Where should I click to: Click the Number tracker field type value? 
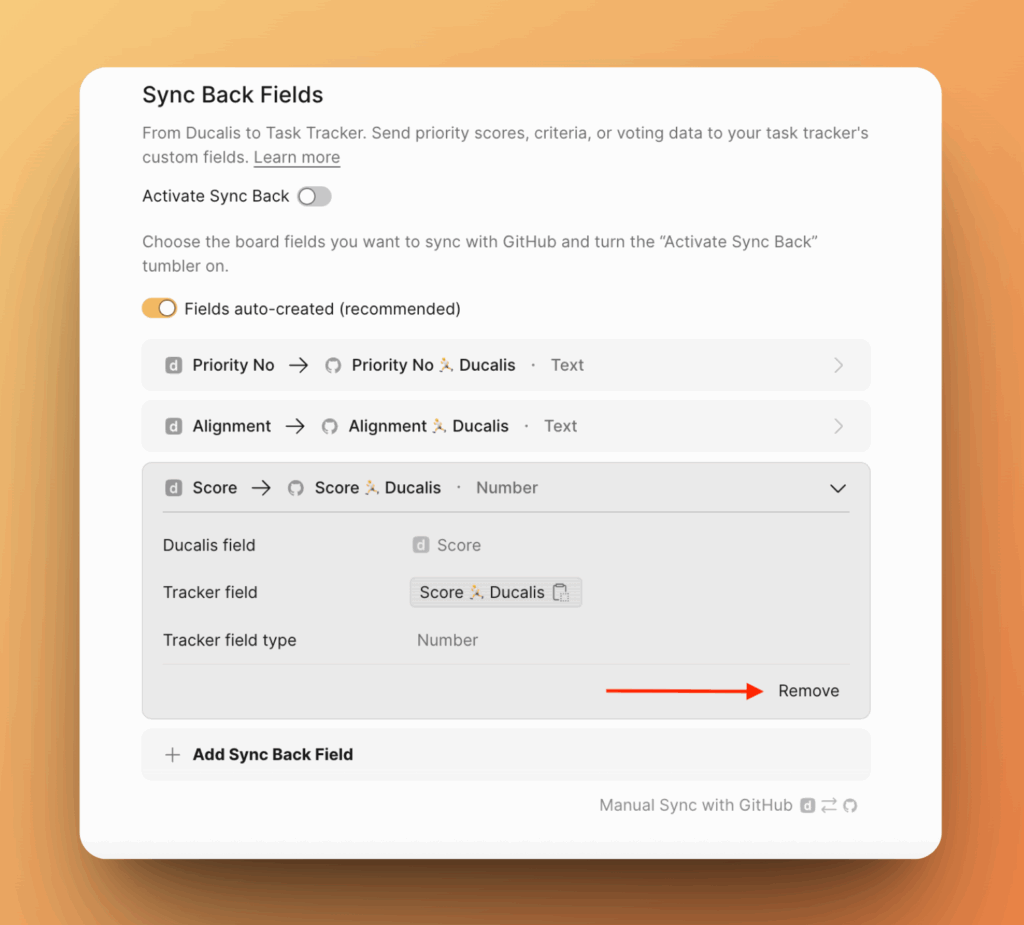click(x=447, y=640)
